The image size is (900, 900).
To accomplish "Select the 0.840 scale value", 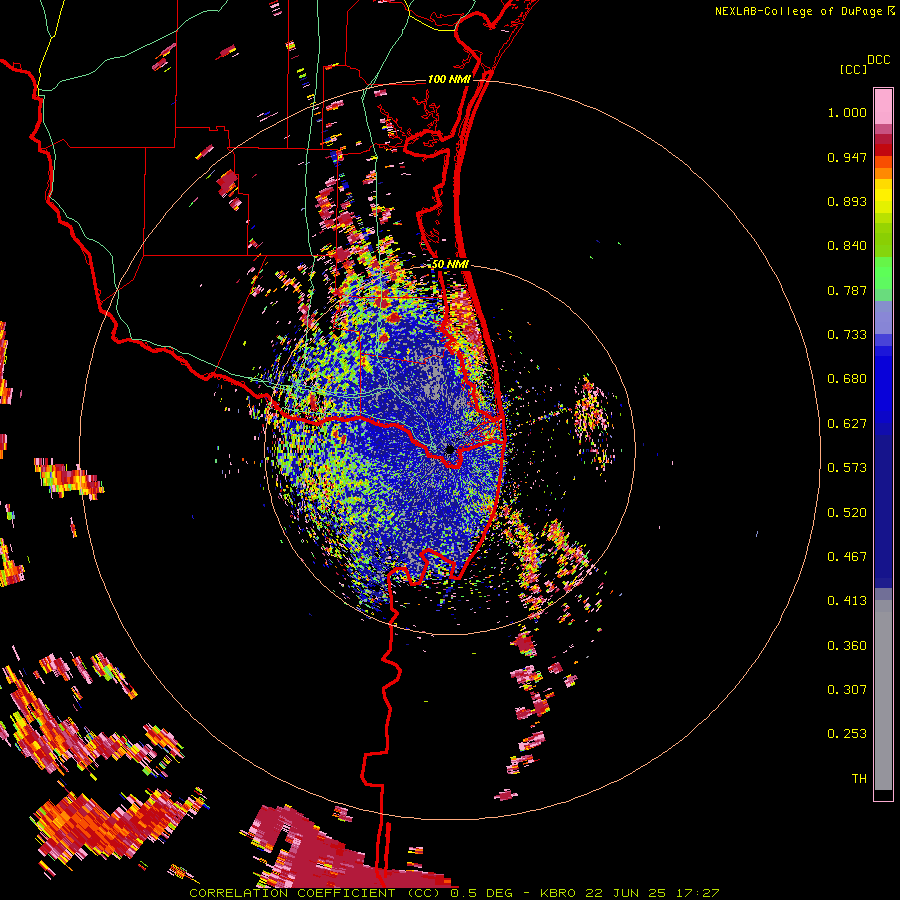I will [x=847, y=246].
